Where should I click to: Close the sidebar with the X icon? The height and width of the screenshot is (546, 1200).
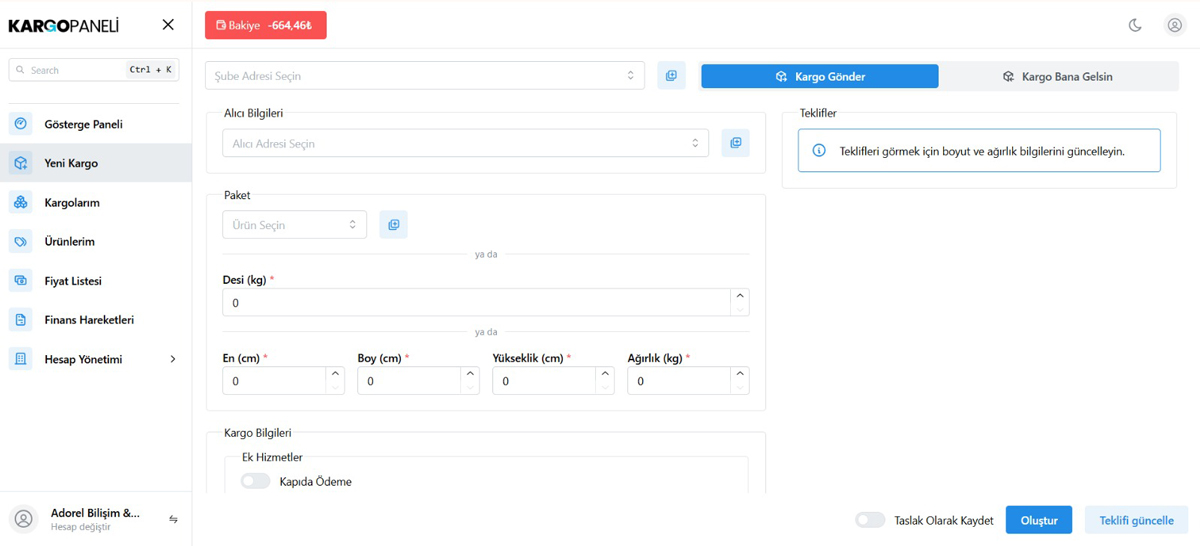(168, 25)
